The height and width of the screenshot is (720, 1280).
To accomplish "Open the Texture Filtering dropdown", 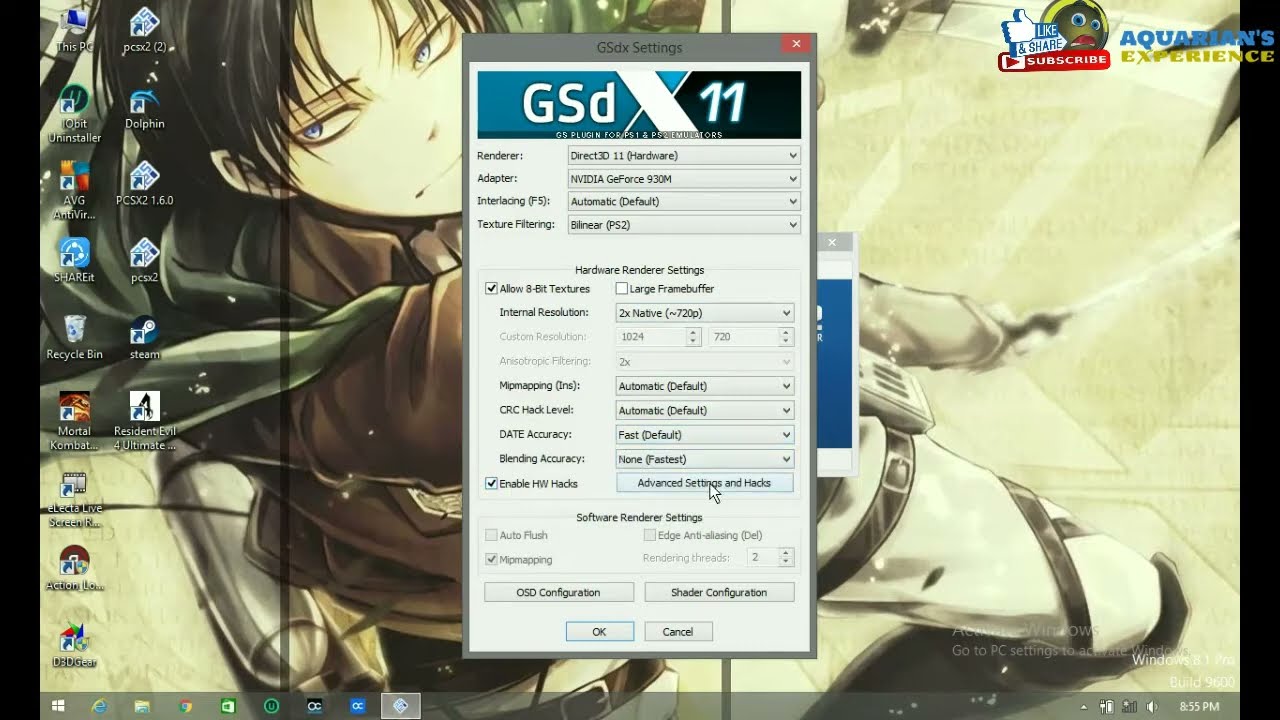I will click(x=683, y=225).
